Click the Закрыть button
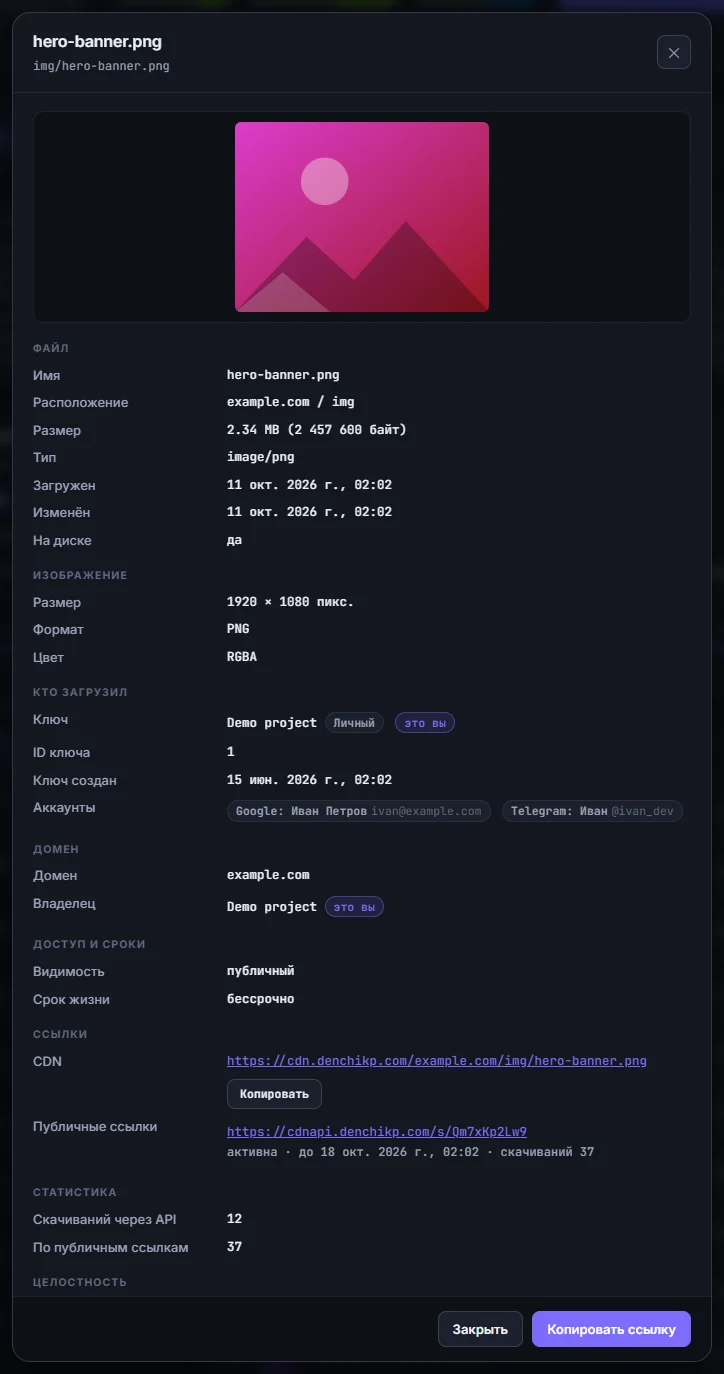724x1374 pixels. [480, 1329]
